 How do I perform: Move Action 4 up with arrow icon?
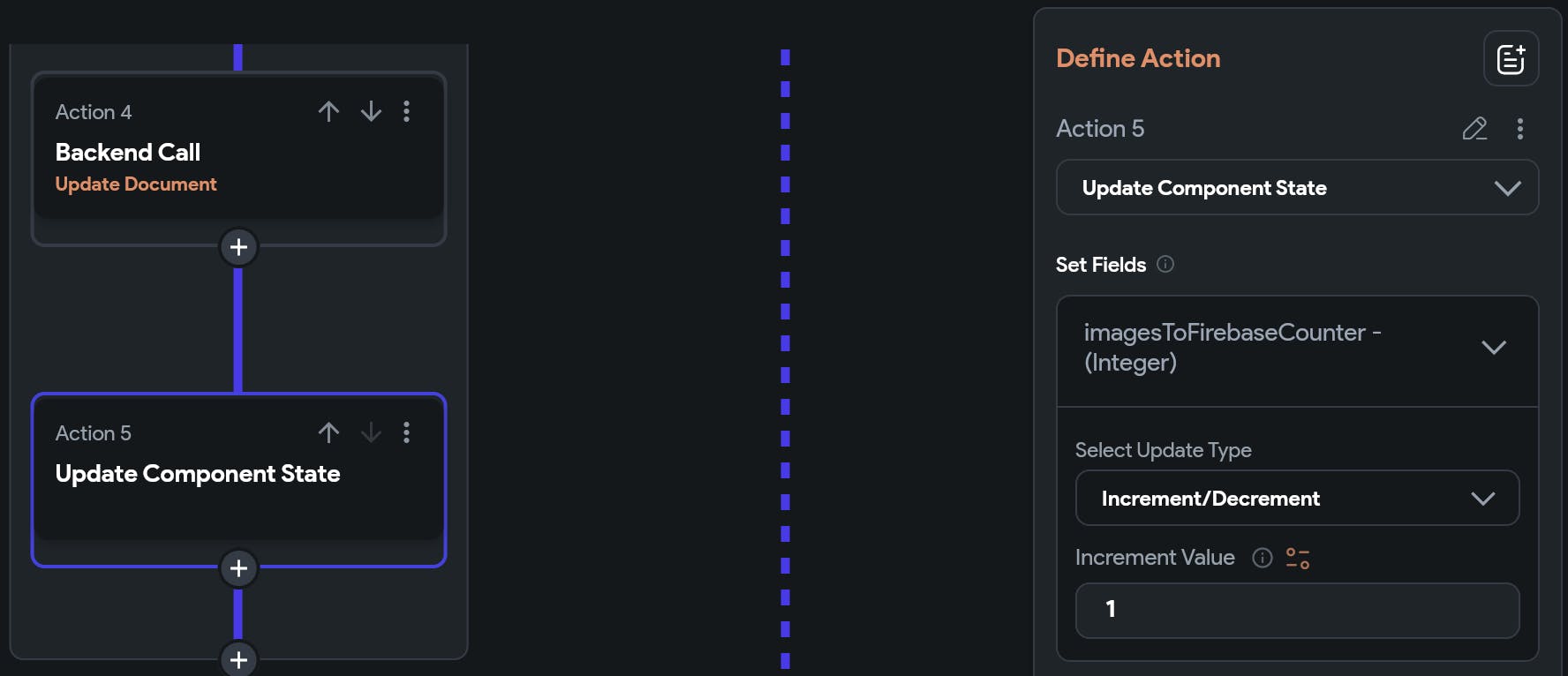pyautogui.click(x=328, y=111)
